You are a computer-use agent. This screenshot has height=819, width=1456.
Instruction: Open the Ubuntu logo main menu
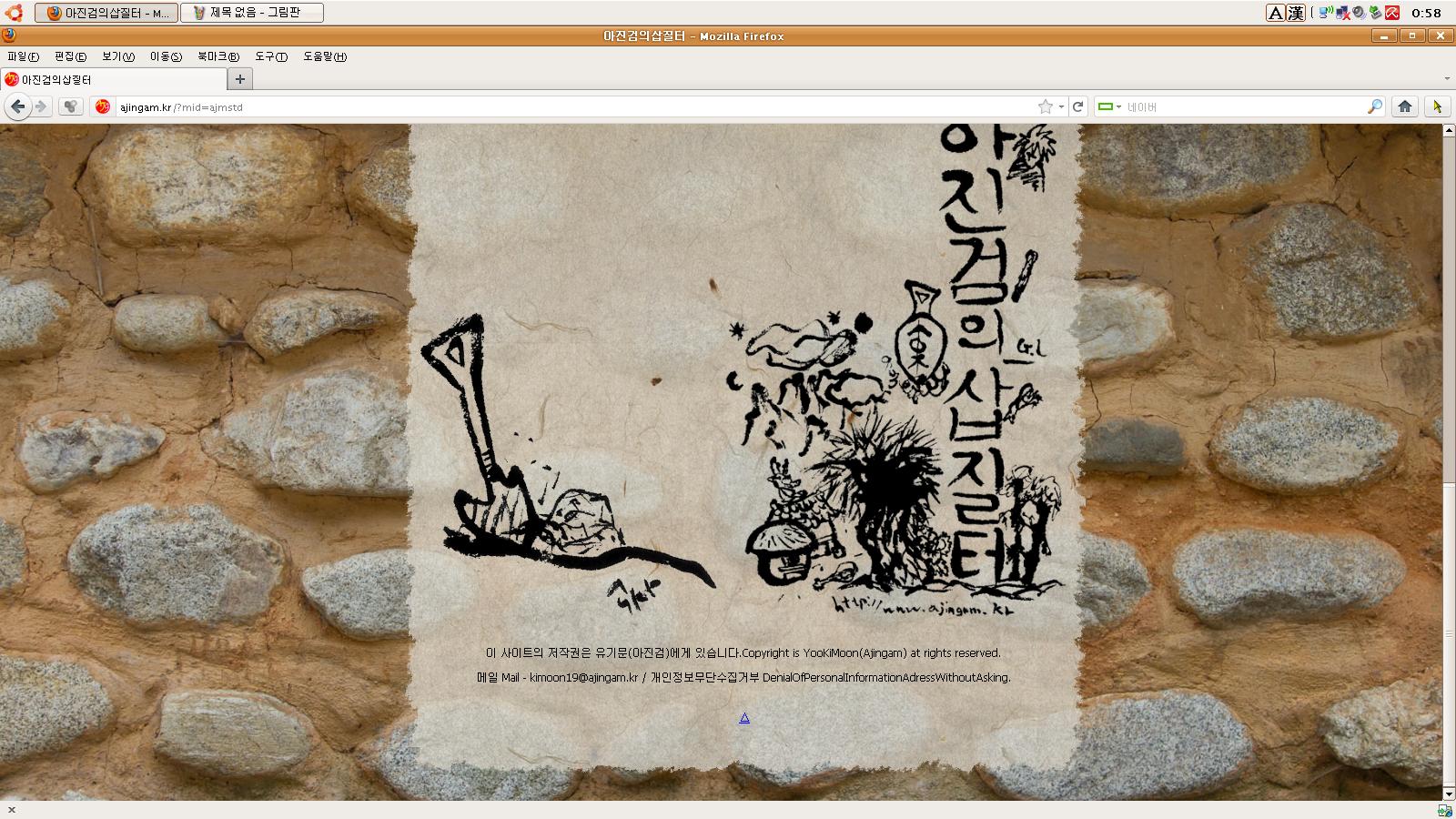[x=13, y=13]
